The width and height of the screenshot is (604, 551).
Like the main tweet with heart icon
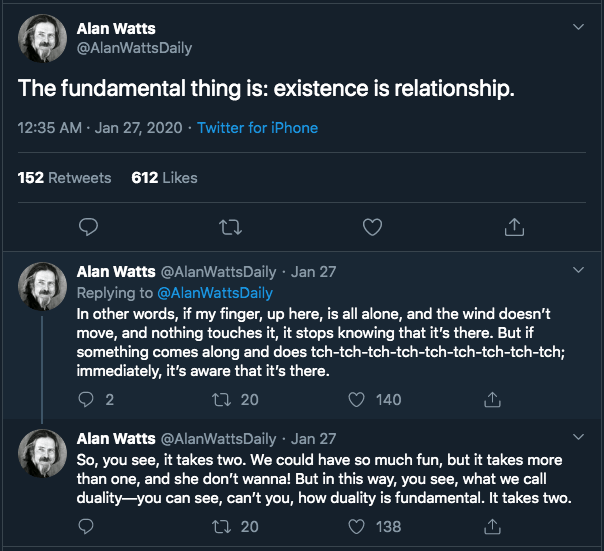click(372, 227)
